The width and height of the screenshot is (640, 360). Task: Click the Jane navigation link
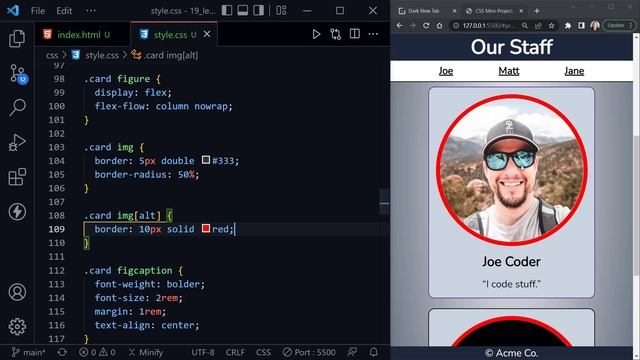(x=574, y=71)
